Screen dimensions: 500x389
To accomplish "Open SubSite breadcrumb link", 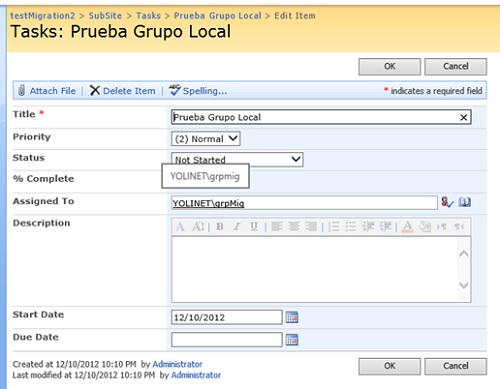I will coord(105,16).
